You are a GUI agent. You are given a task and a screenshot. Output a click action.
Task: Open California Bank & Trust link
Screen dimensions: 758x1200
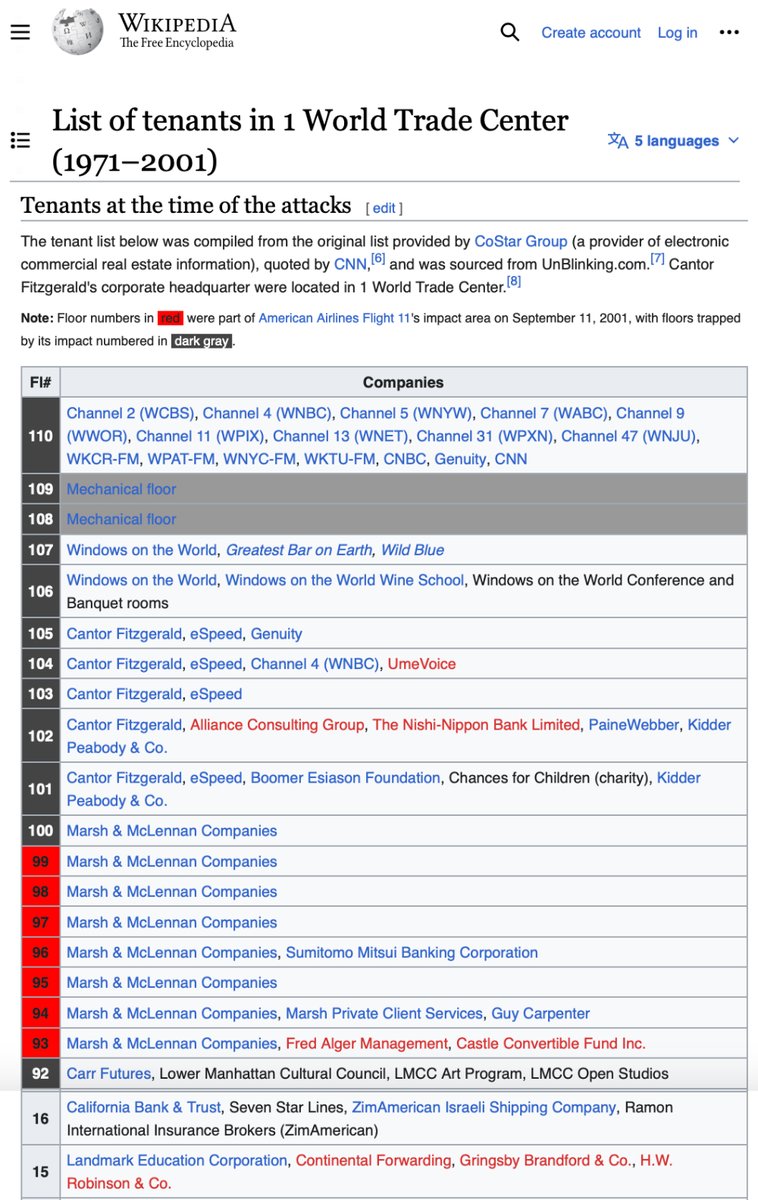click(143, 1108)
